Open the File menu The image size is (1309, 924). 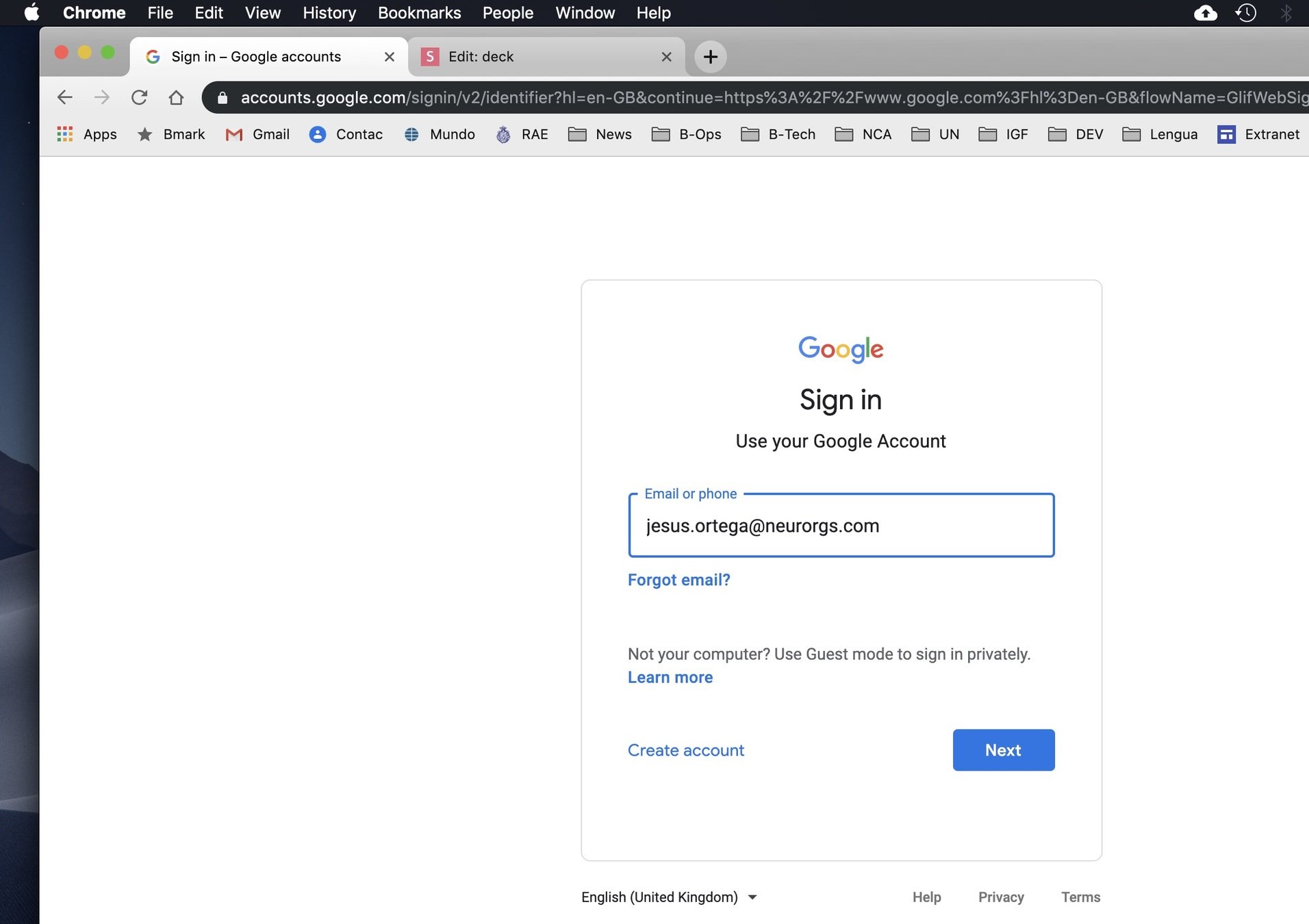[160, 13]
